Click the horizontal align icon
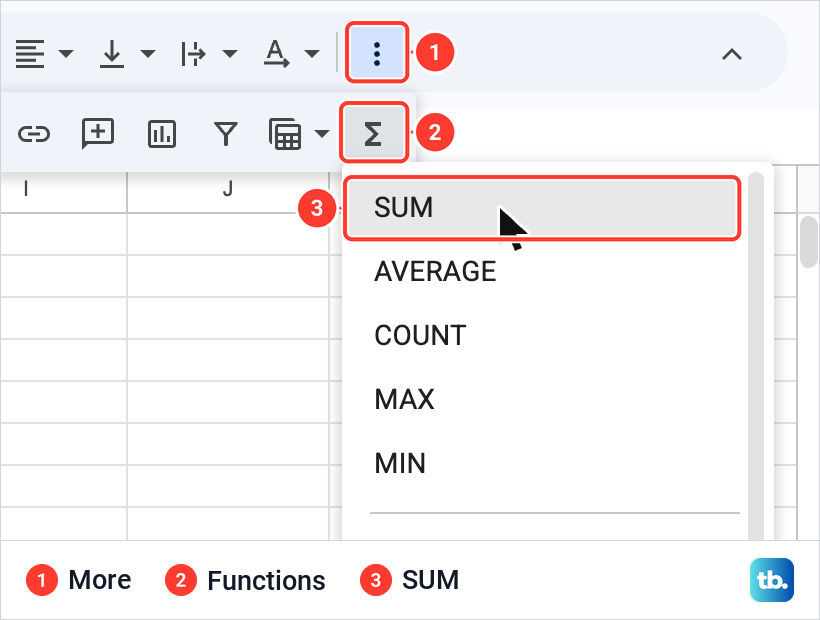This screenshot has width=820, height=620. click(30, 53)
